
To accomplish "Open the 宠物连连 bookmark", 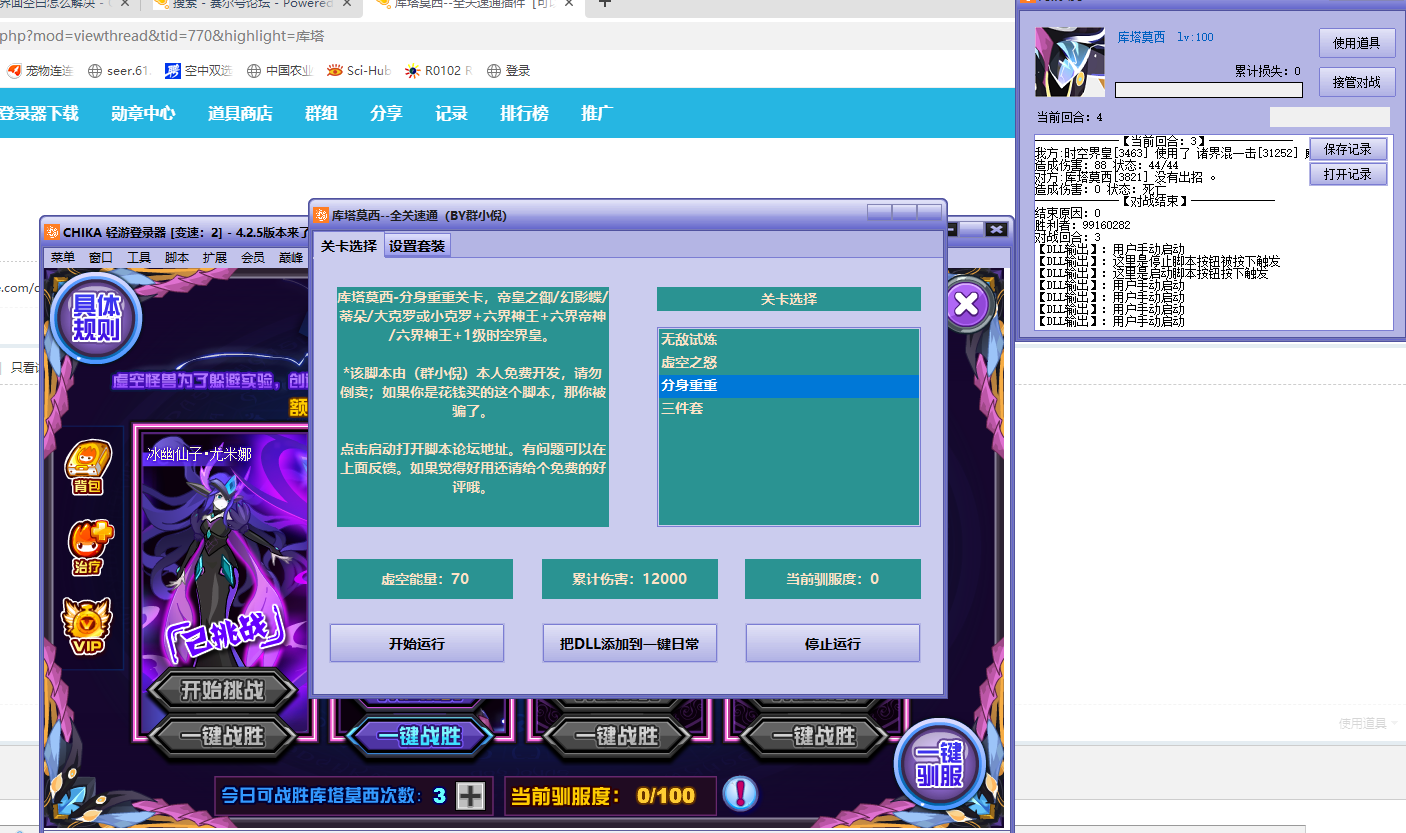I will (x=40, y=71).
